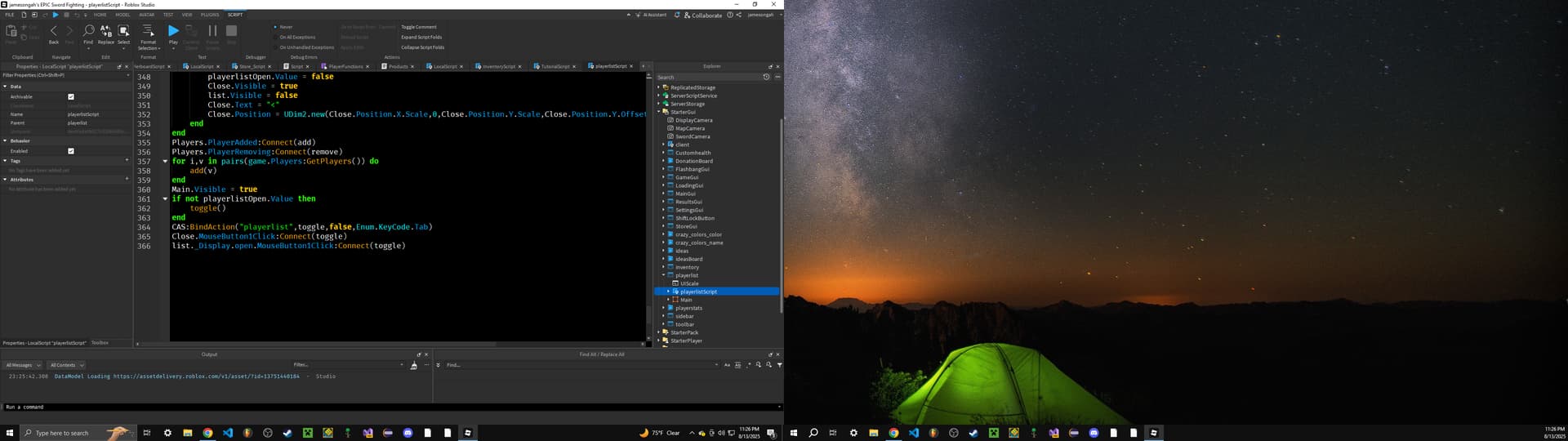Undock the Explorer panel
1568x441 pixels.
point(770,66)
